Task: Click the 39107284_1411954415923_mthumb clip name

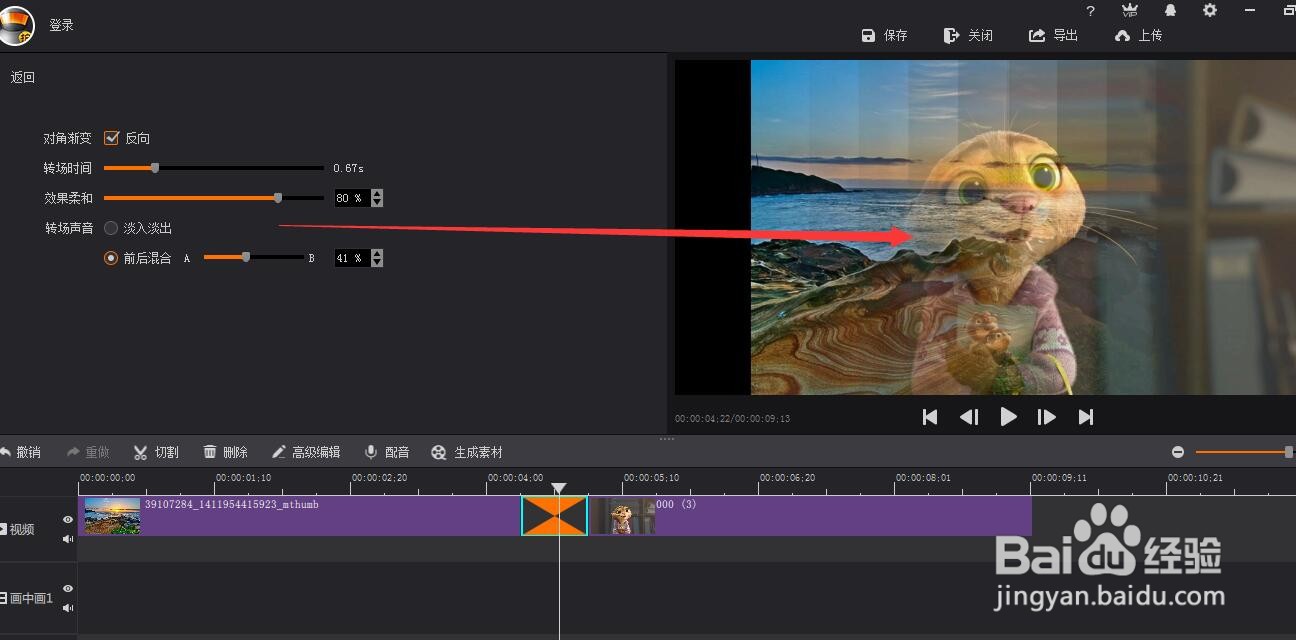Action: 232,504
